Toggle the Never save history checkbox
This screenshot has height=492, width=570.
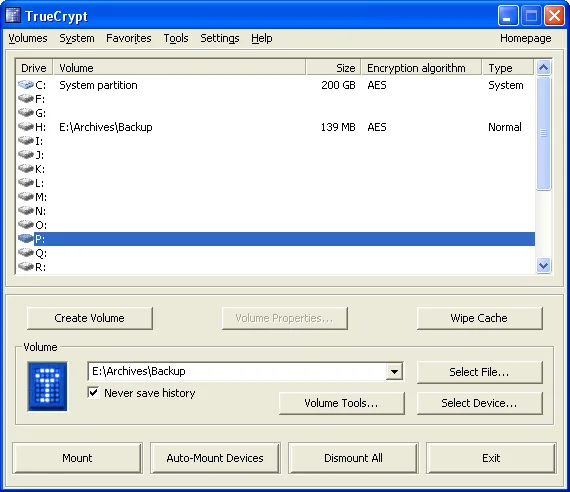coord(93,393)
